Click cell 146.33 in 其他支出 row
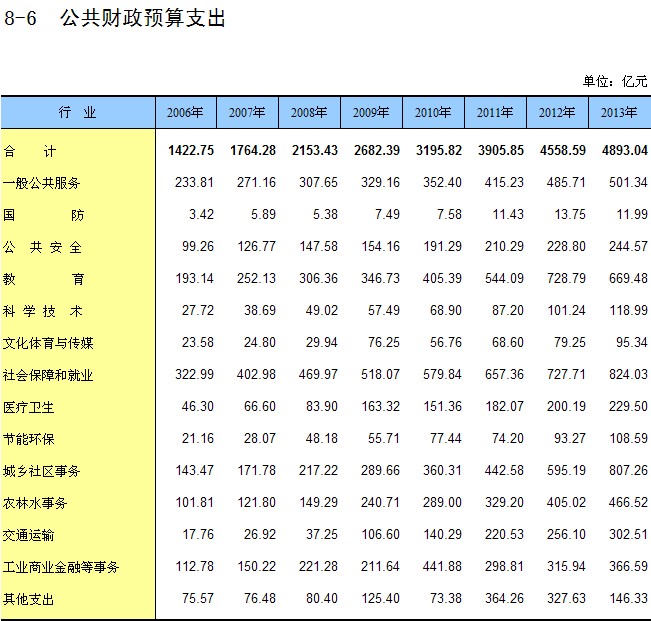The image size is (651, 621). point(628,598)
